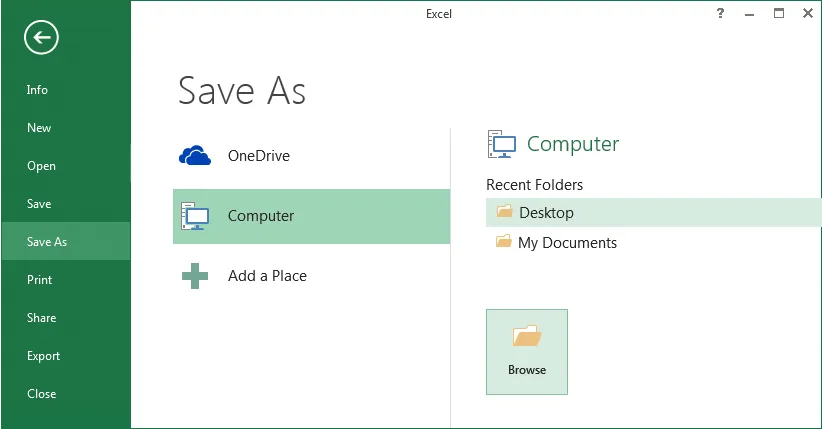The width and height of the screenshot is (822, 429).
Task: Open the Print menu item
Action: click(66, 280)
